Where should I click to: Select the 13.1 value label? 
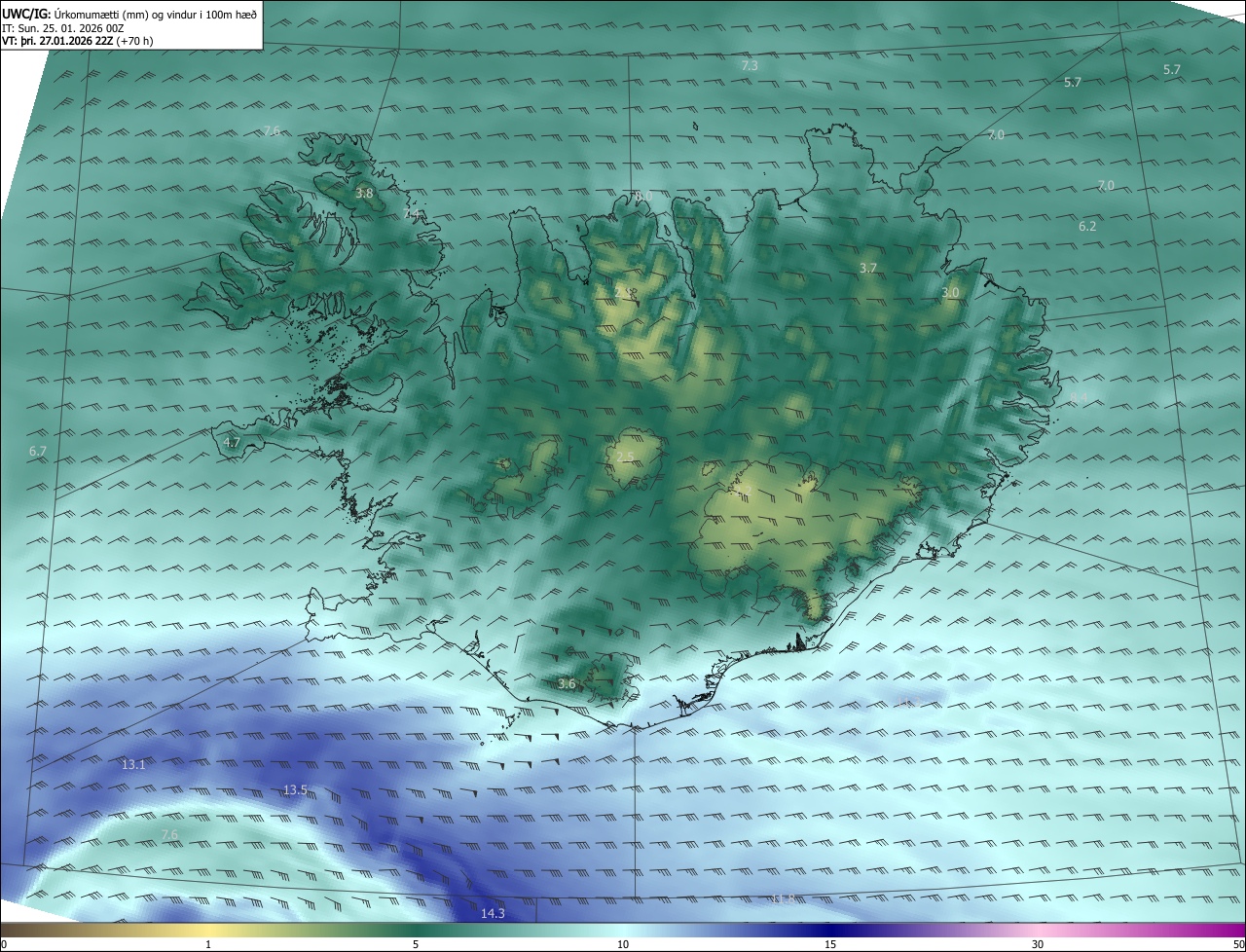(x=133, y=765)
